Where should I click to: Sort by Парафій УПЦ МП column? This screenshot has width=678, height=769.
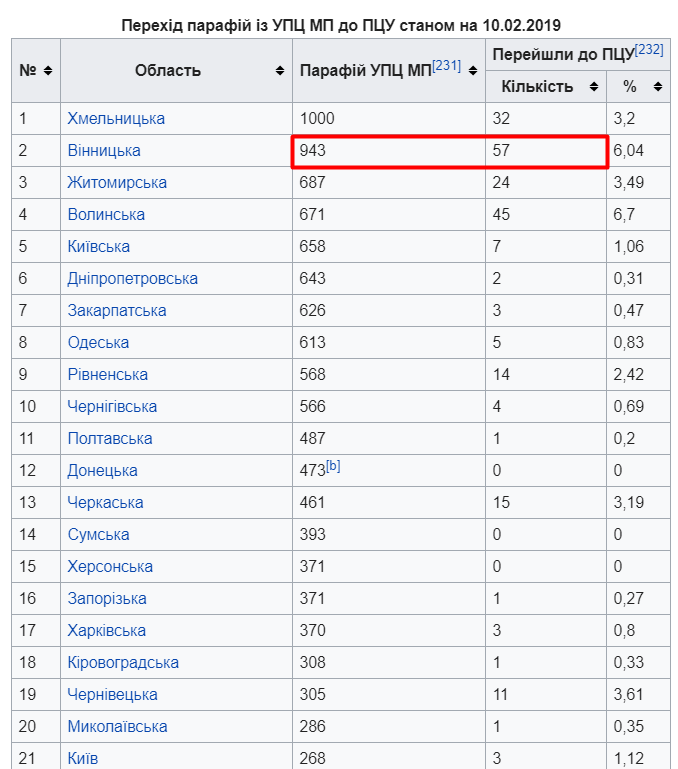472,71
